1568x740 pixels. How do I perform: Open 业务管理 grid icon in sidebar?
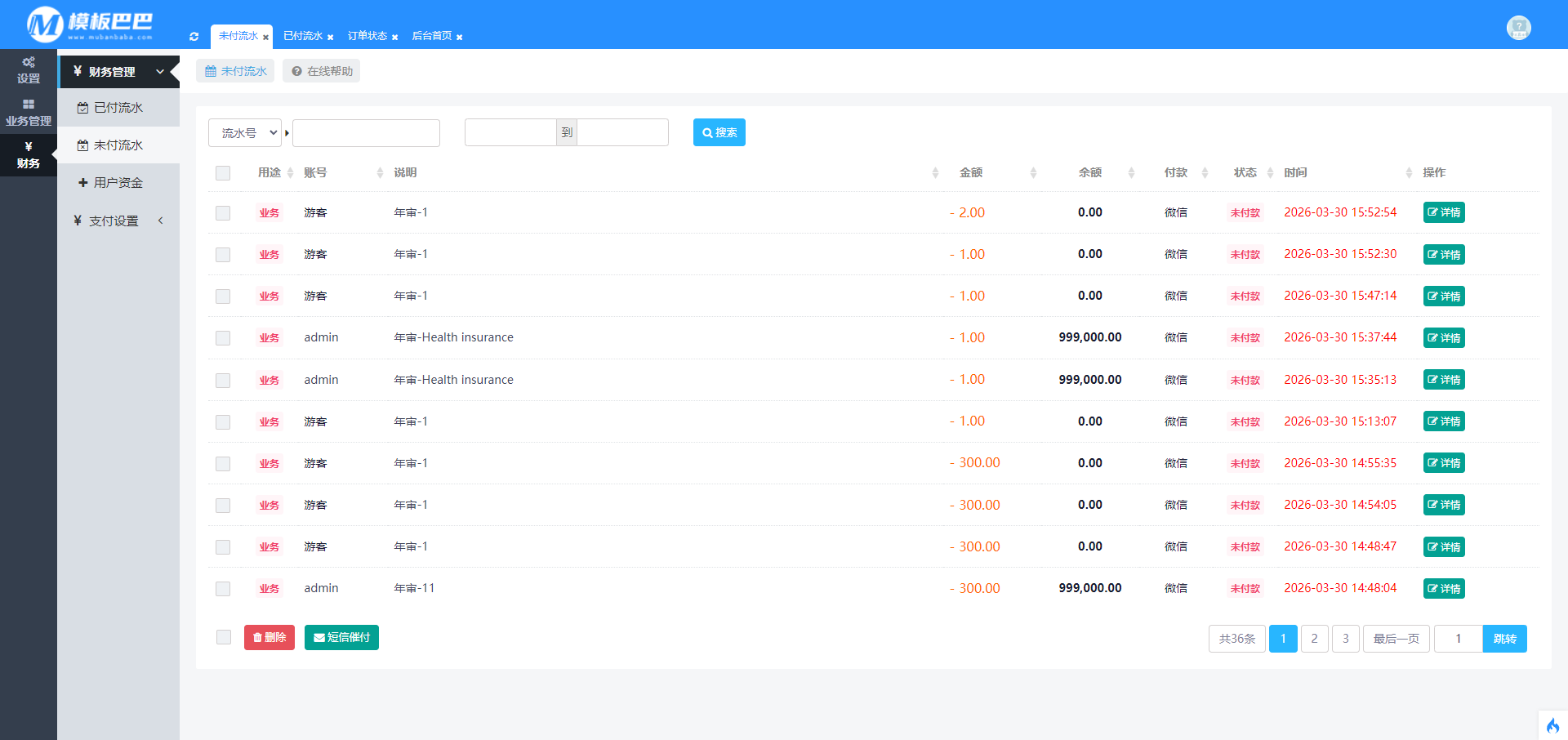click(29, 105)
